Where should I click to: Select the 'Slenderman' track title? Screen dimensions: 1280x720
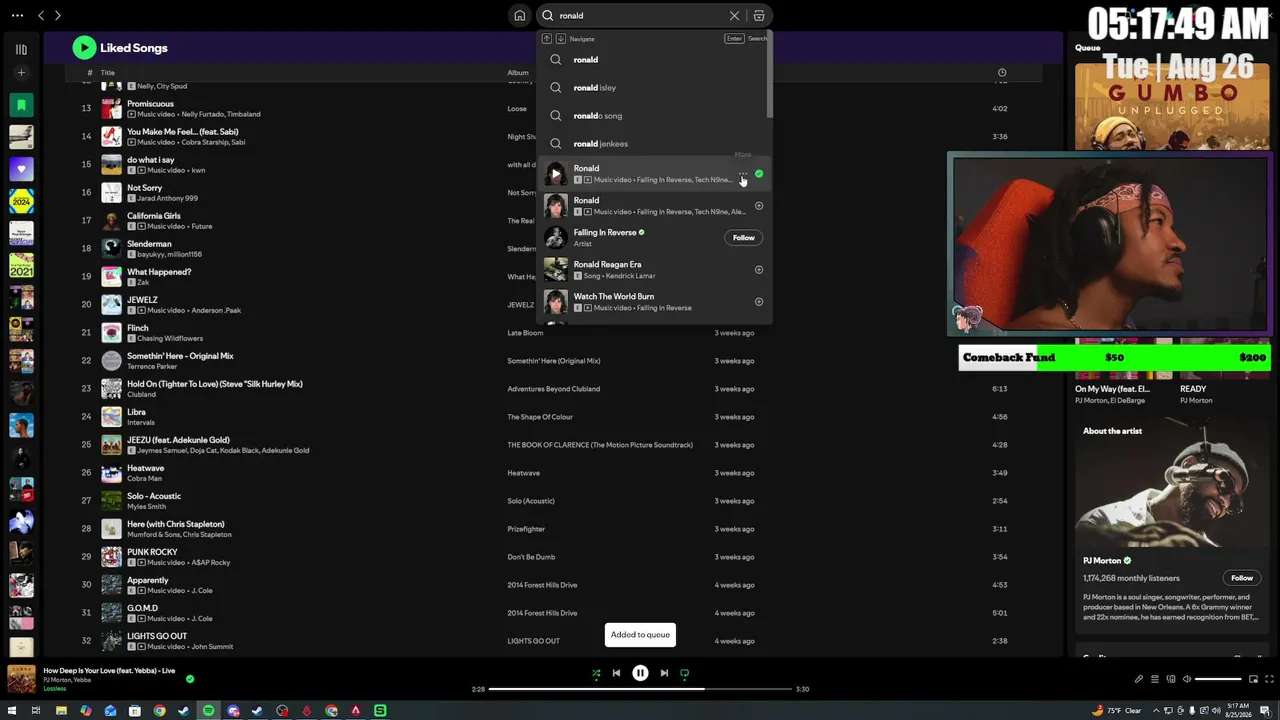point(149,244)
